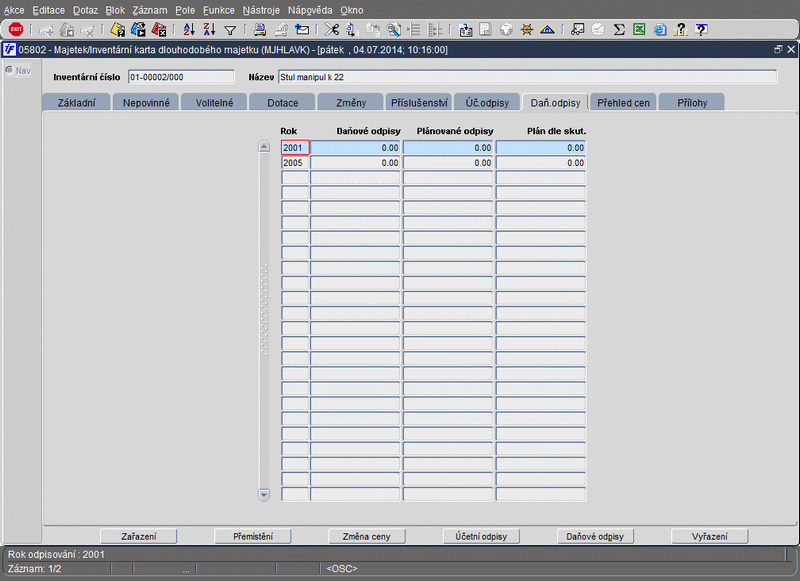Open the Nápověda menu

pos(310,10)
